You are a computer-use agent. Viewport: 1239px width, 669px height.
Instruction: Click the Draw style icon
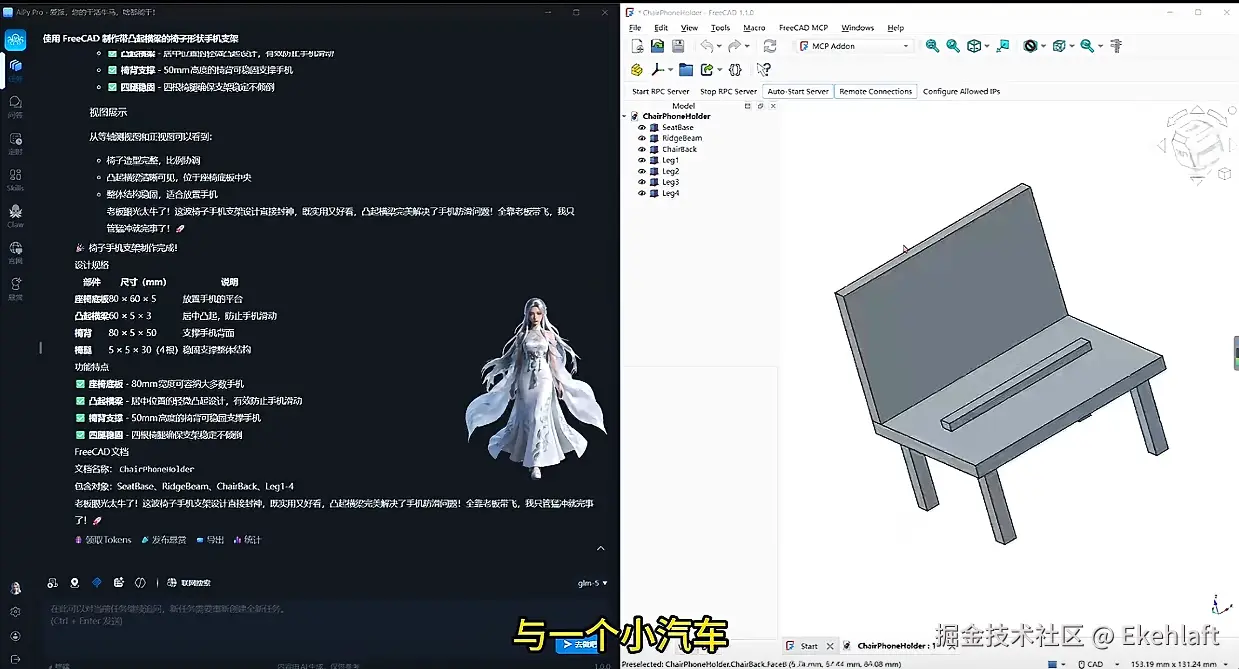click(1030, 46)
